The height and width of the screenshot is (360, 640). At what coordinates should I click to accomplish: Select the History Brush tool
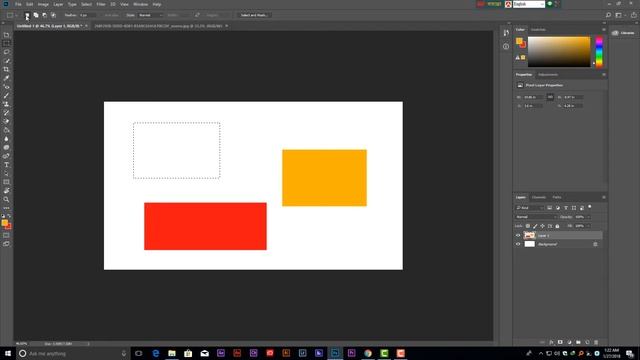point(6,113)
